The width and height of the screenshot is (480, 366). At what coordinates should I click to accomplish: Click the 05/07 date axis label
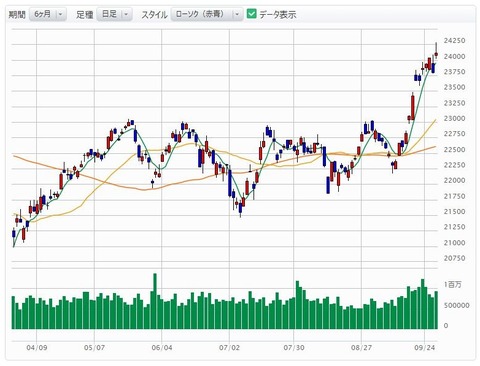click(x=94, y=348)
